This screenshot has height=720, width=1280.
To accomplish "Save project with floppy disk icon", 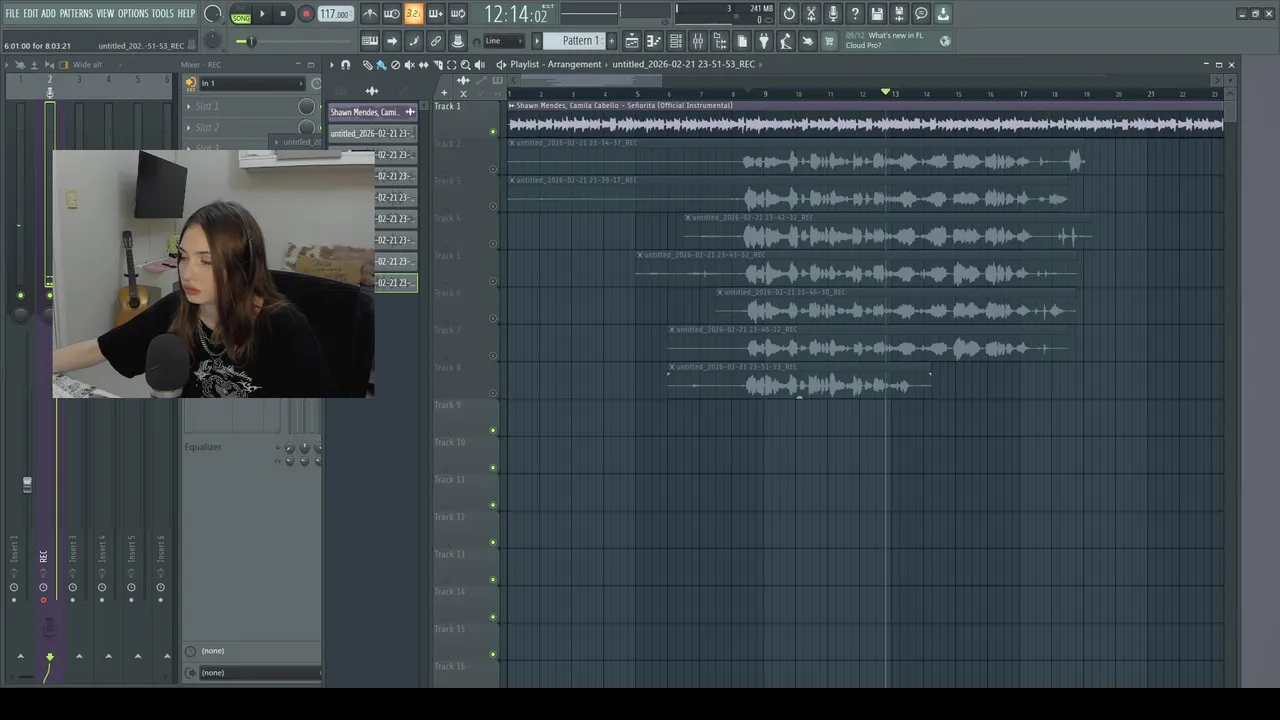I will point(877,14).
